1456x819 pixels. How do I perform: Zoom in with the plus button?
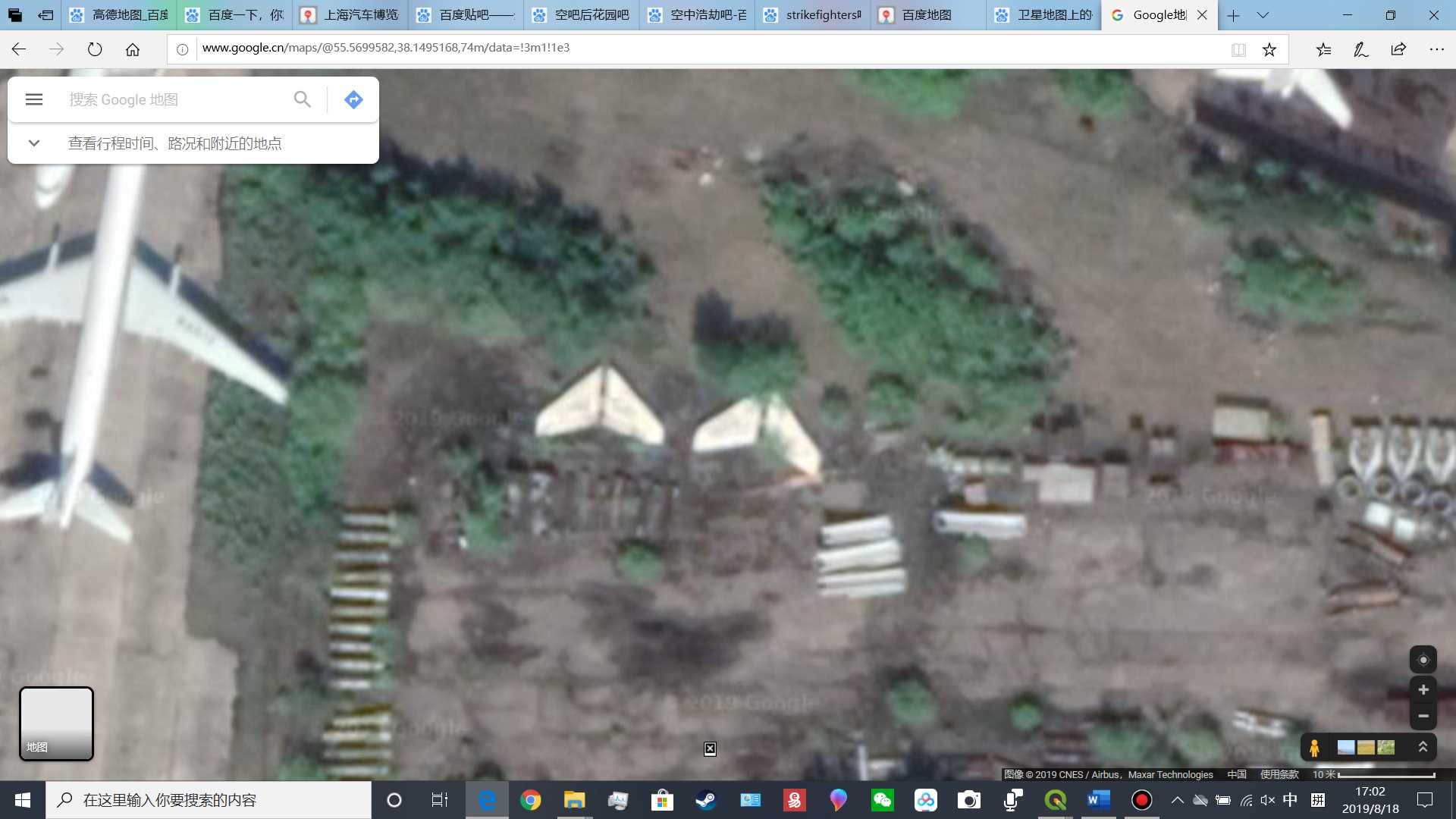pos(1423,689)
